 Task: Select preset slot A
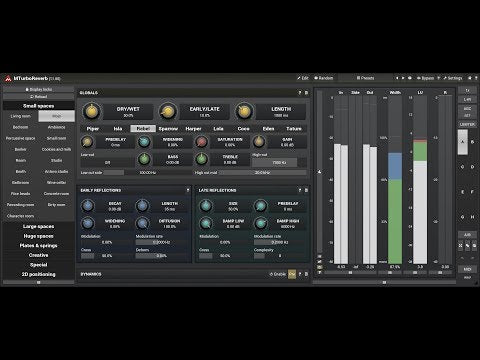(x=463, y=142)
